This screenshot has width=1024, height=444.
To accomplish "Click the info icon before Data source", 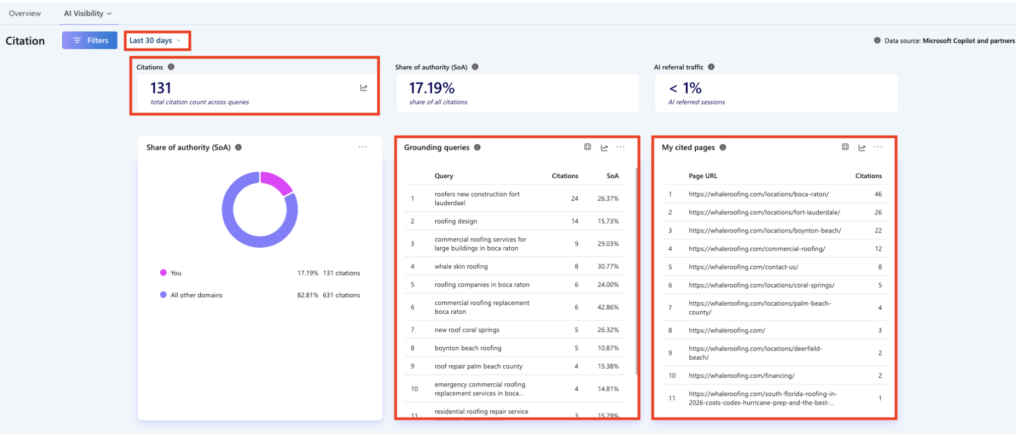I will coord(877,40).
